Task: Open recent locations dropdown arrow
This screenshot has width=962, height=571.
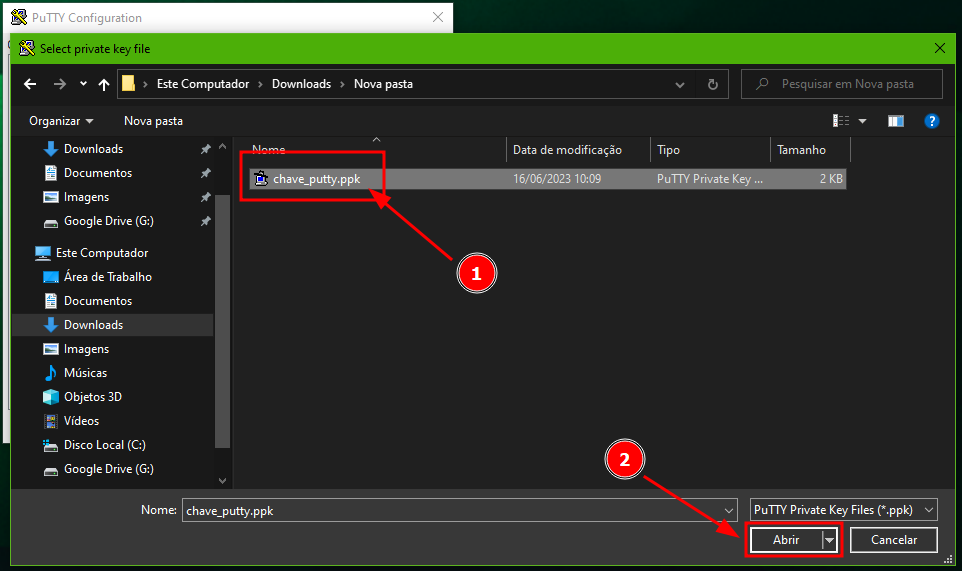Action: click(x=83, y=84)
